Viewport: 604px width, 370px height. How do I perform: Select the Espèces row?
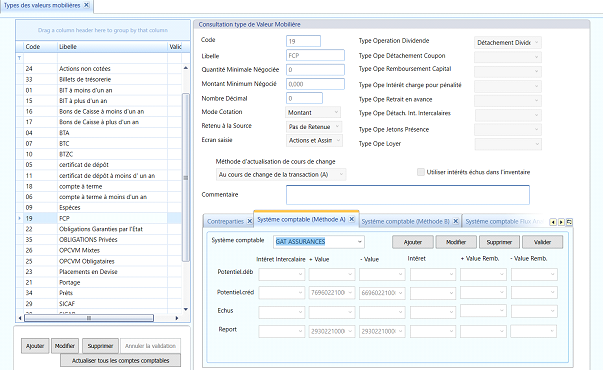click(99, 208)
